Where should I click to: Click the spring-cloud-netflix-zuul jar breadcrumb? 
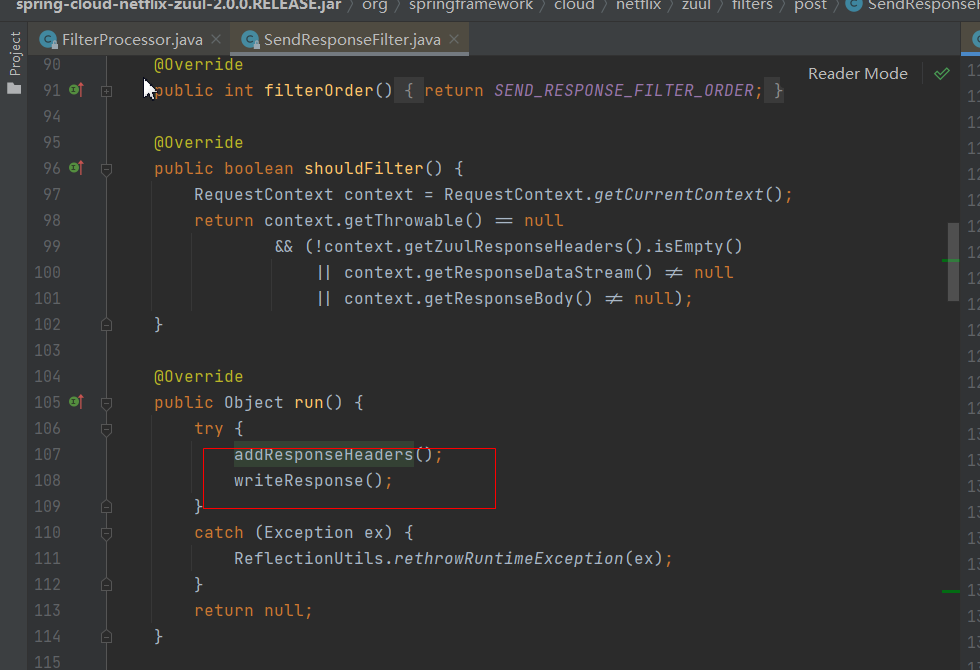(x=179, y=6)
